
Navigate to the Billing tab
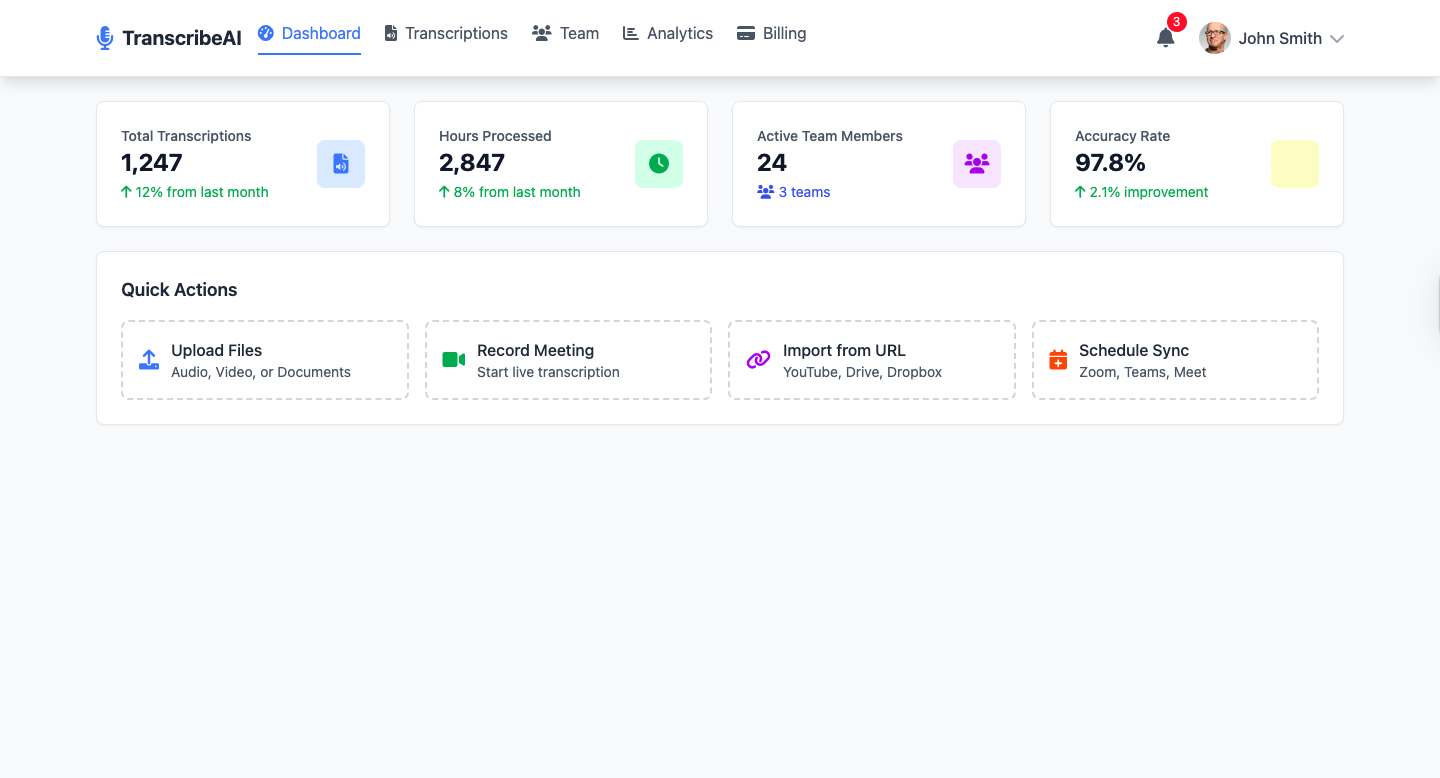[771, 34]
